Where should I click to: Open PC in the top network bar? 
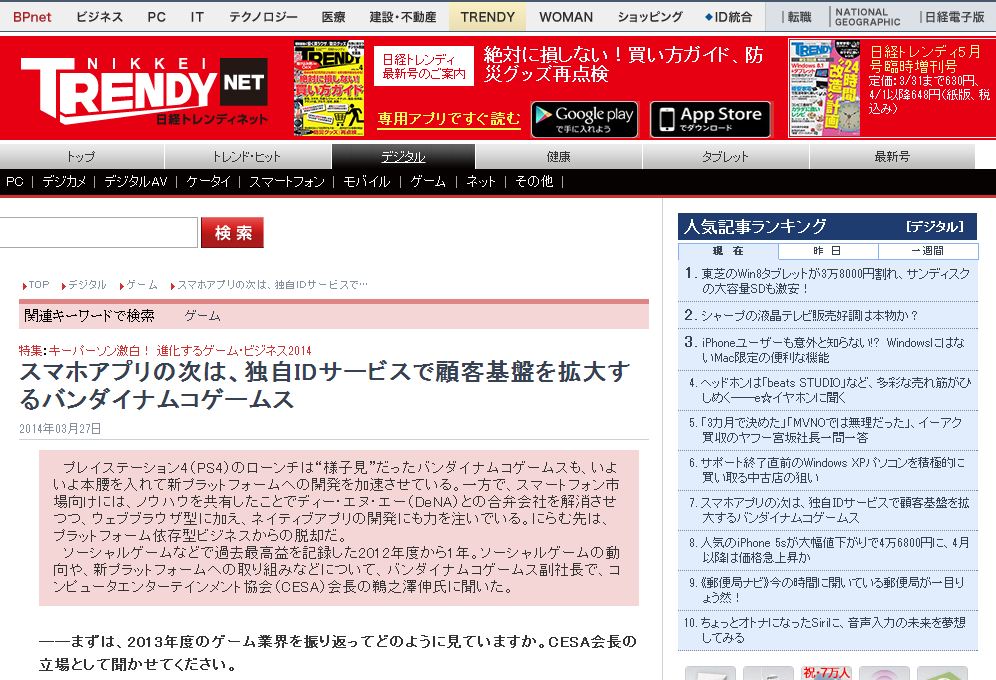(x=156, y=17)
